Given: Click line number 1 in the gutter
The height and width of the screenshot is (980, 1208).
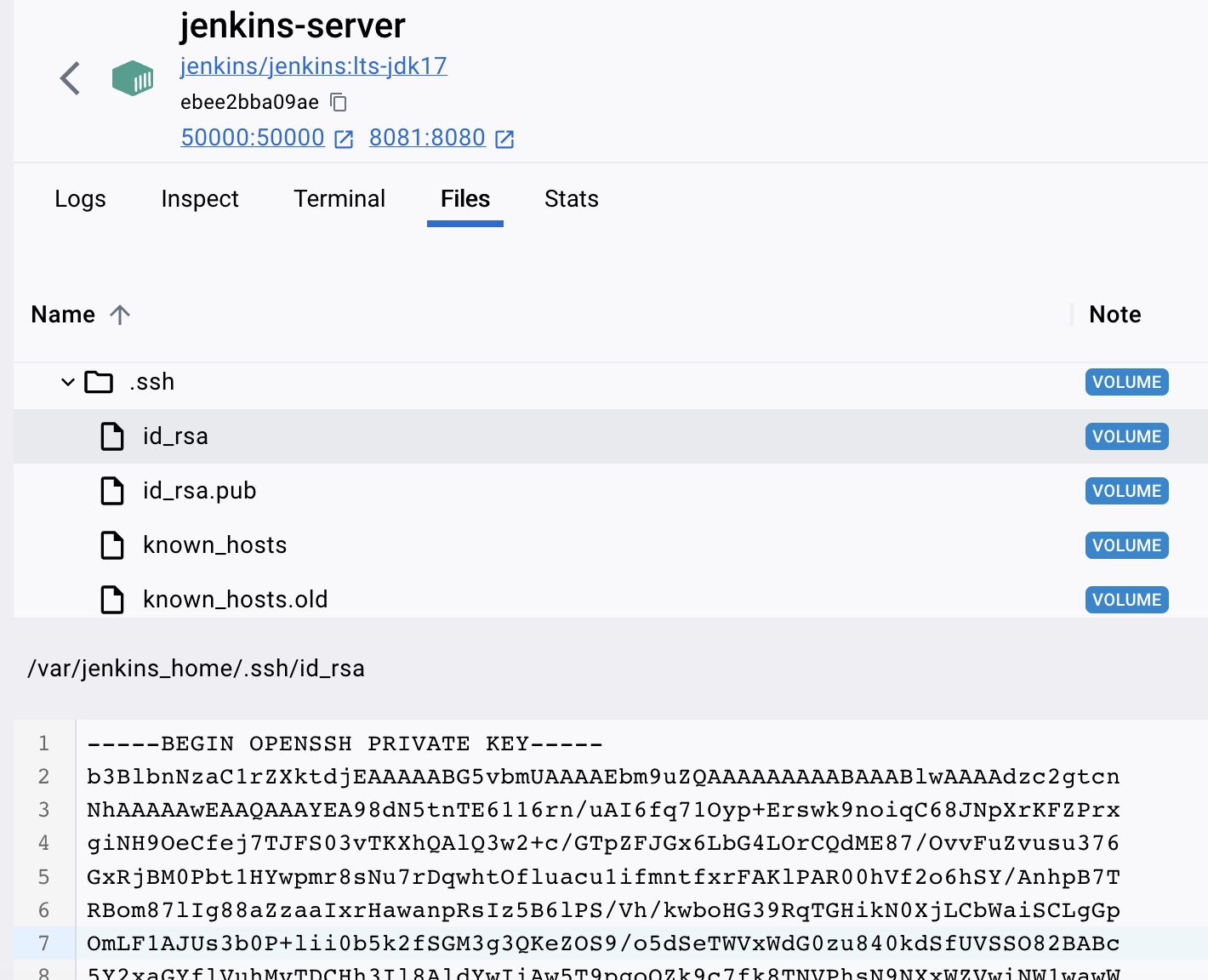Looking at the screenshot, I should (43, 744).
